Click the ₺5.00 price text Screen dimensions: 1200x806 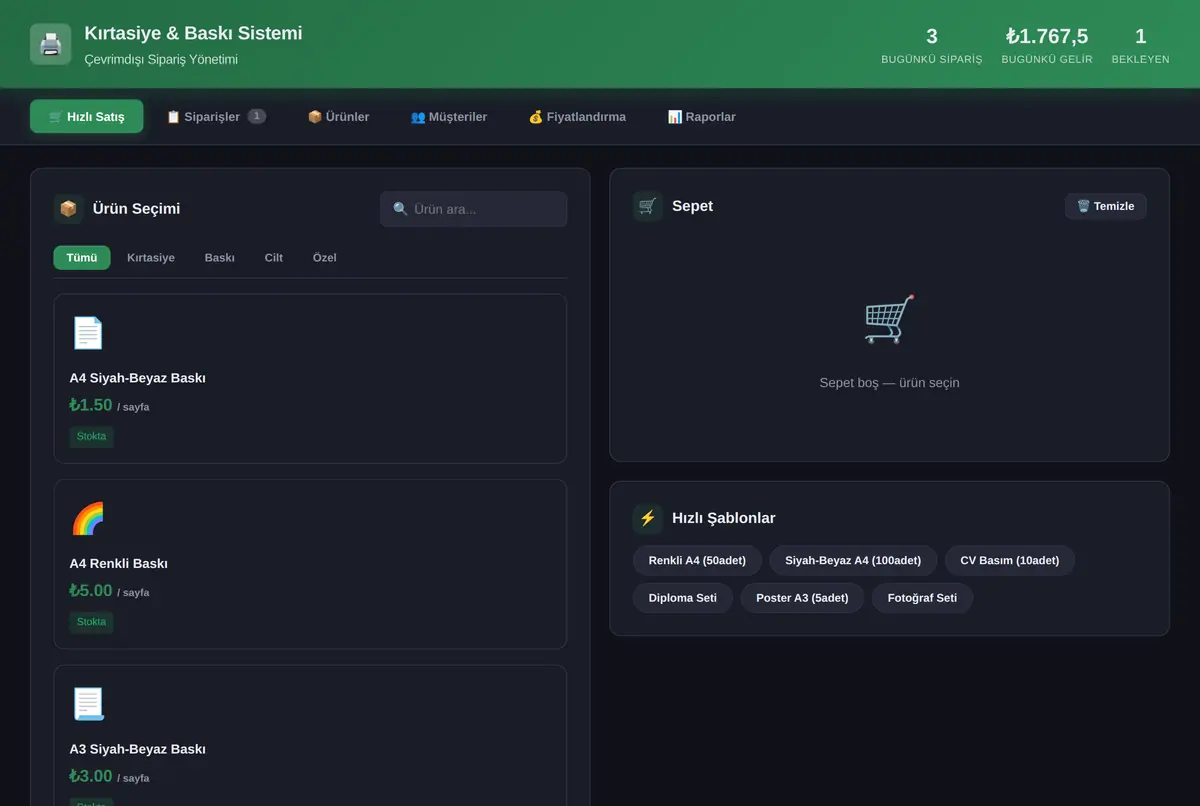point(91,591)
